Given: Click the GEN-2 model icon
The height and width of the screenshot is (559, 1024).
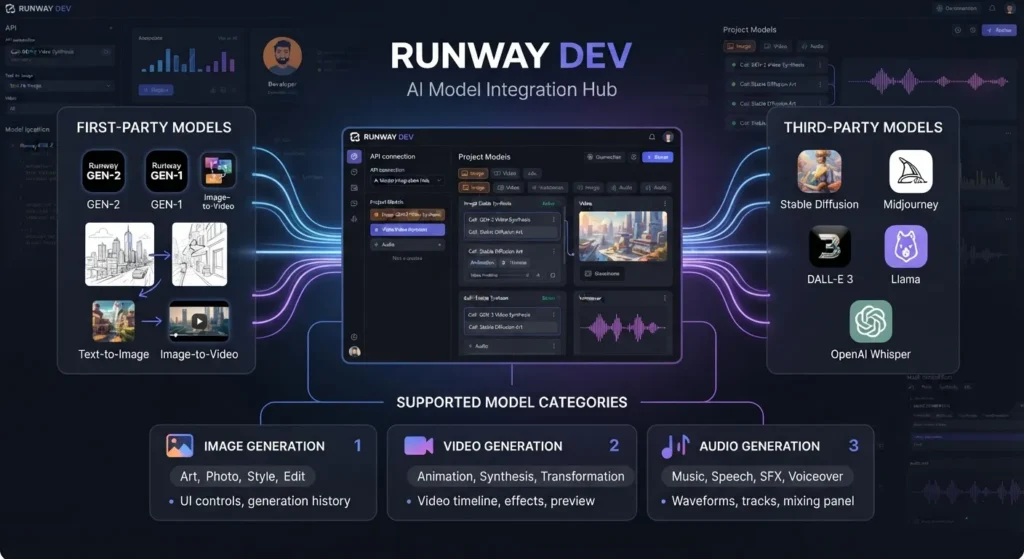Looking at the screenshot, I should click(x=103, y=171).
